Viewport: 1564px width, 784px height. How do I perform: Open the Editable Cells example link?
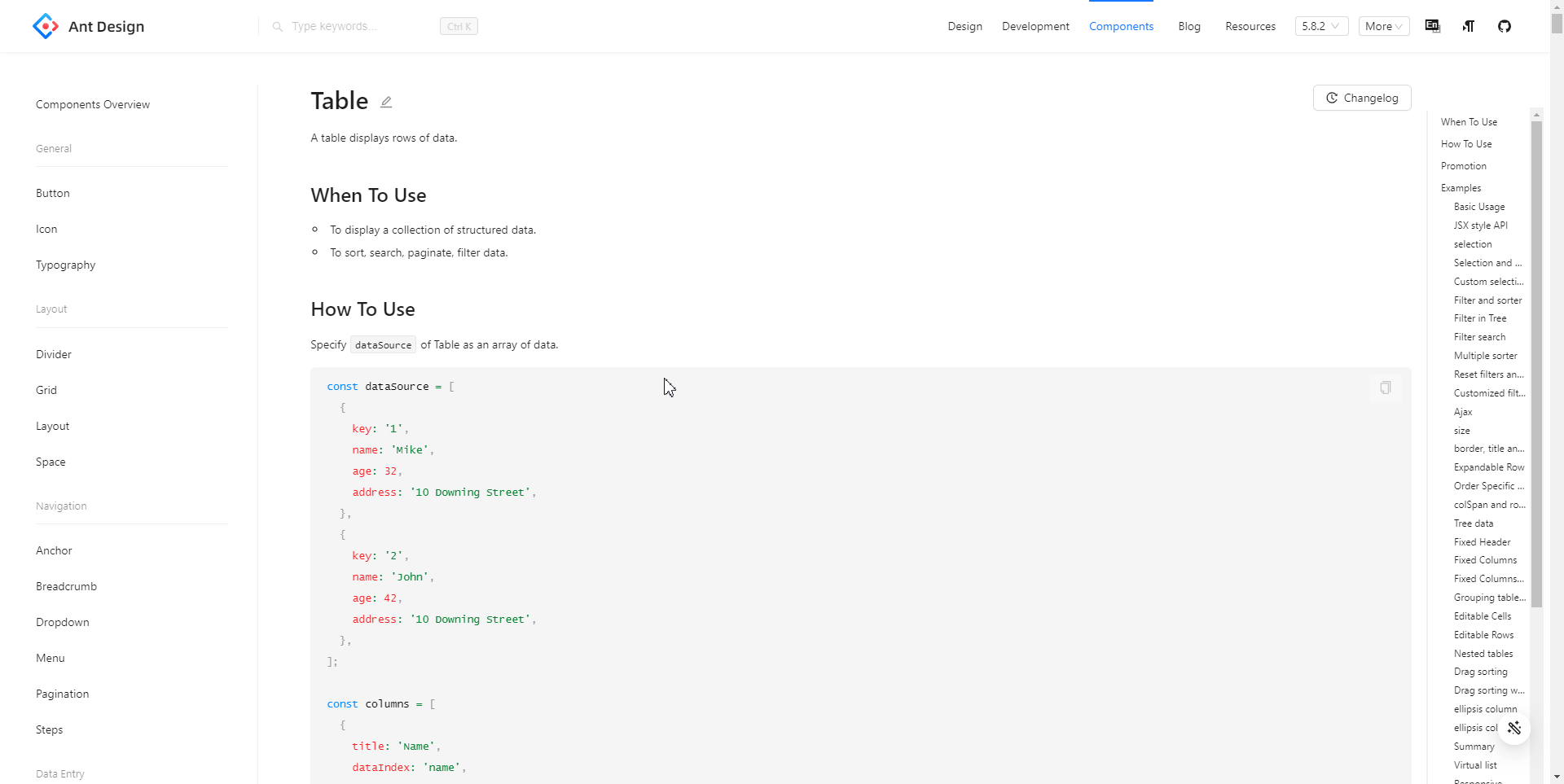[1481, 615]
